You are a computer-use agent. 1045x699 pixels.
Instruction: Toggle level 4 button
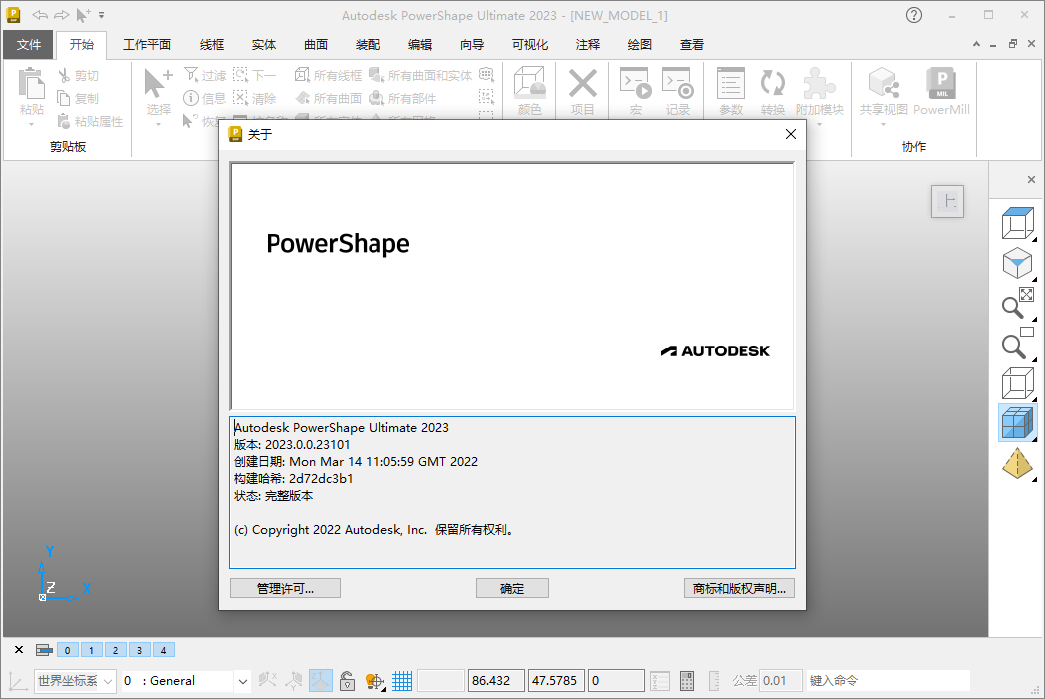(163, 650)
